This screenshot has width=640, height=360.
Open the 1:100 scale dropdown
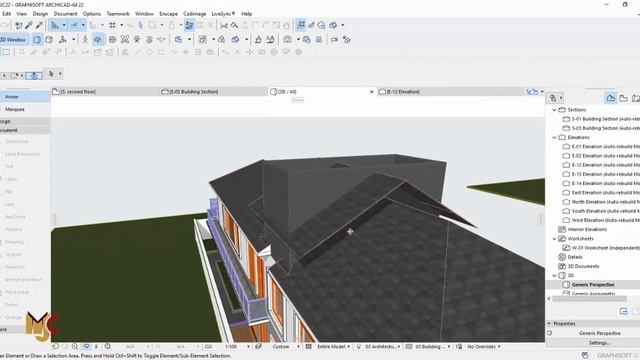point(248,347)
